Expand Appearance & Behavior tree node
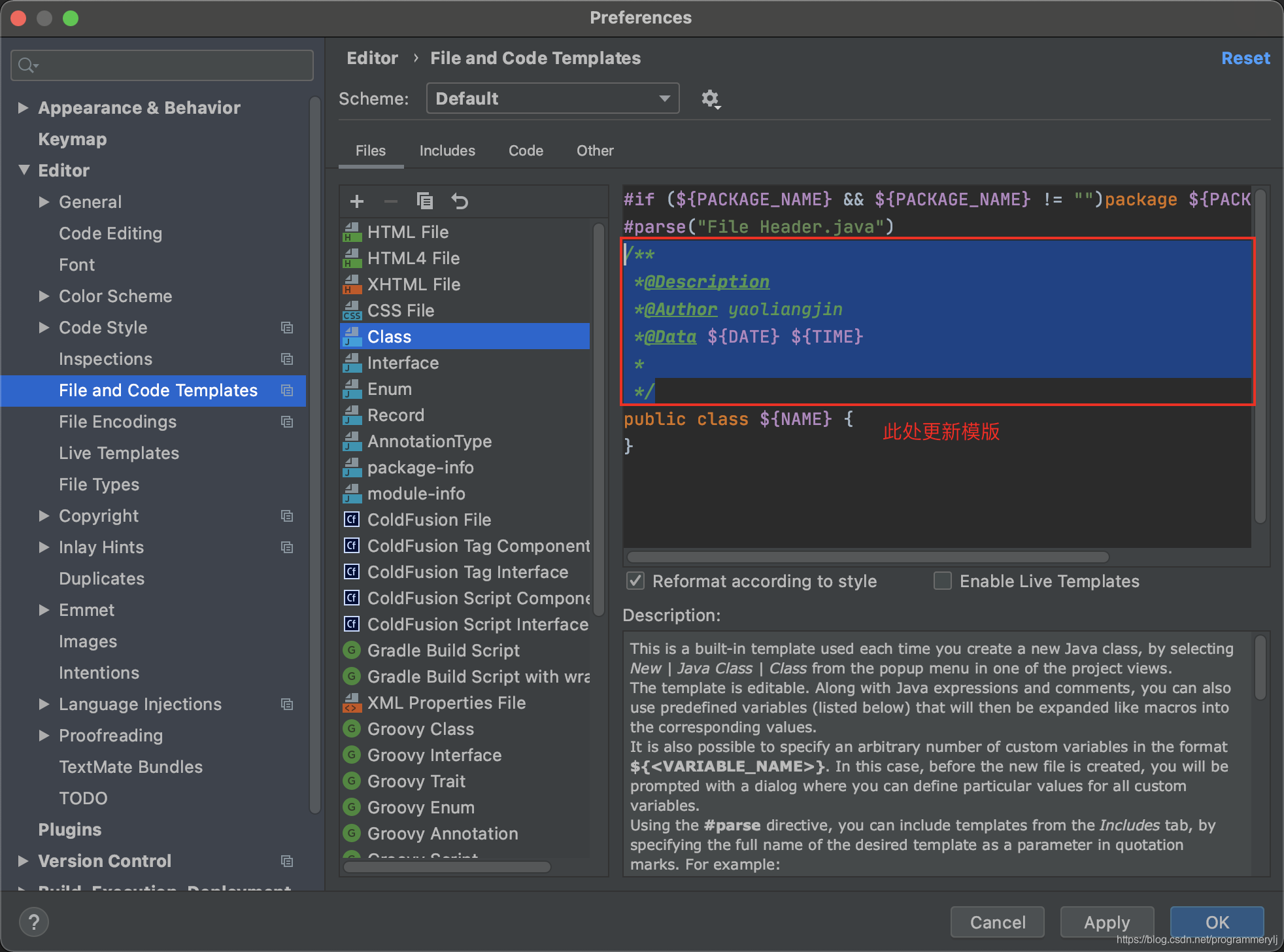This screenshot has height=952, width=1284. tap(23, 108)
